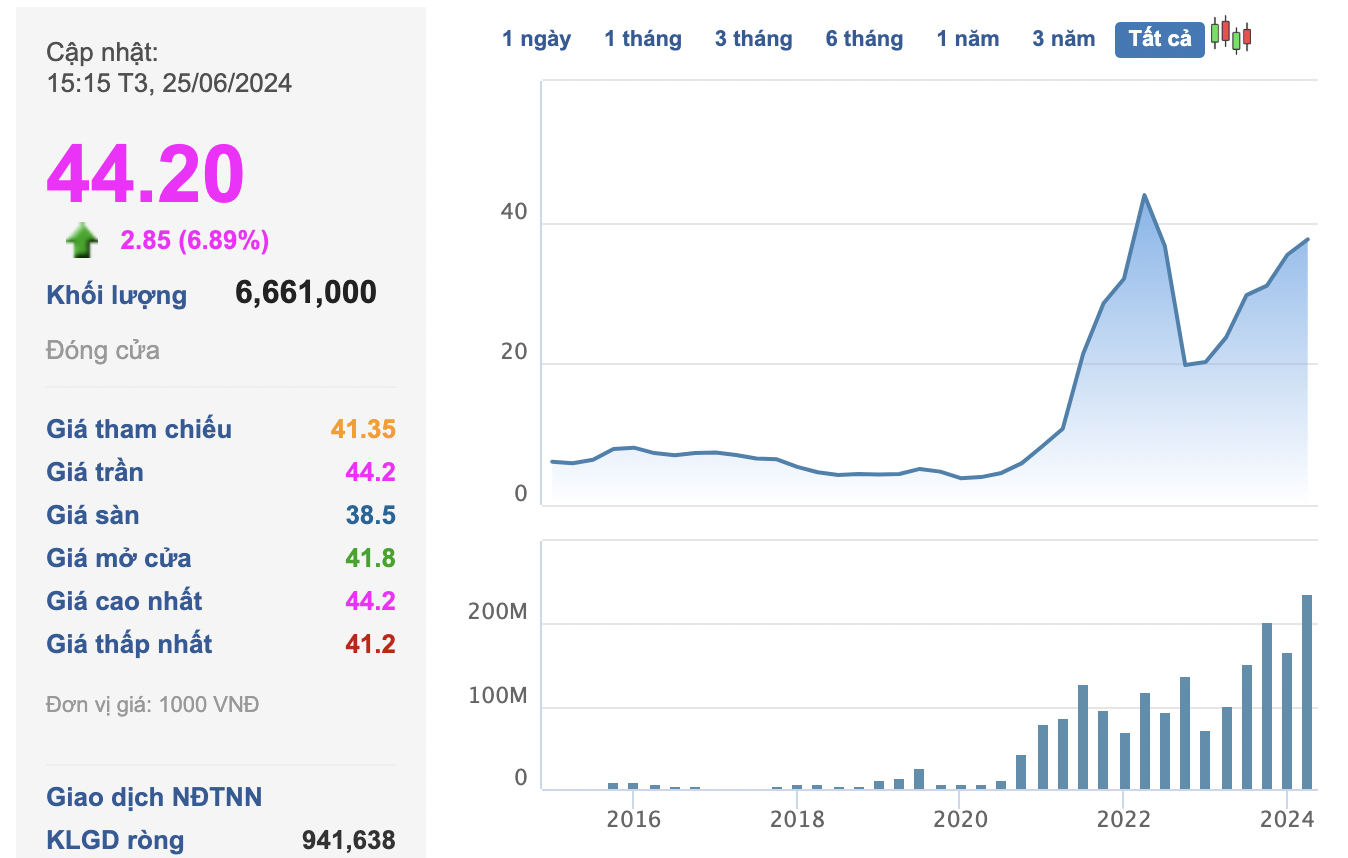Click the 'KLGD ròng' label
This screenshot has width=1348, height=858.
click(115, 841)
